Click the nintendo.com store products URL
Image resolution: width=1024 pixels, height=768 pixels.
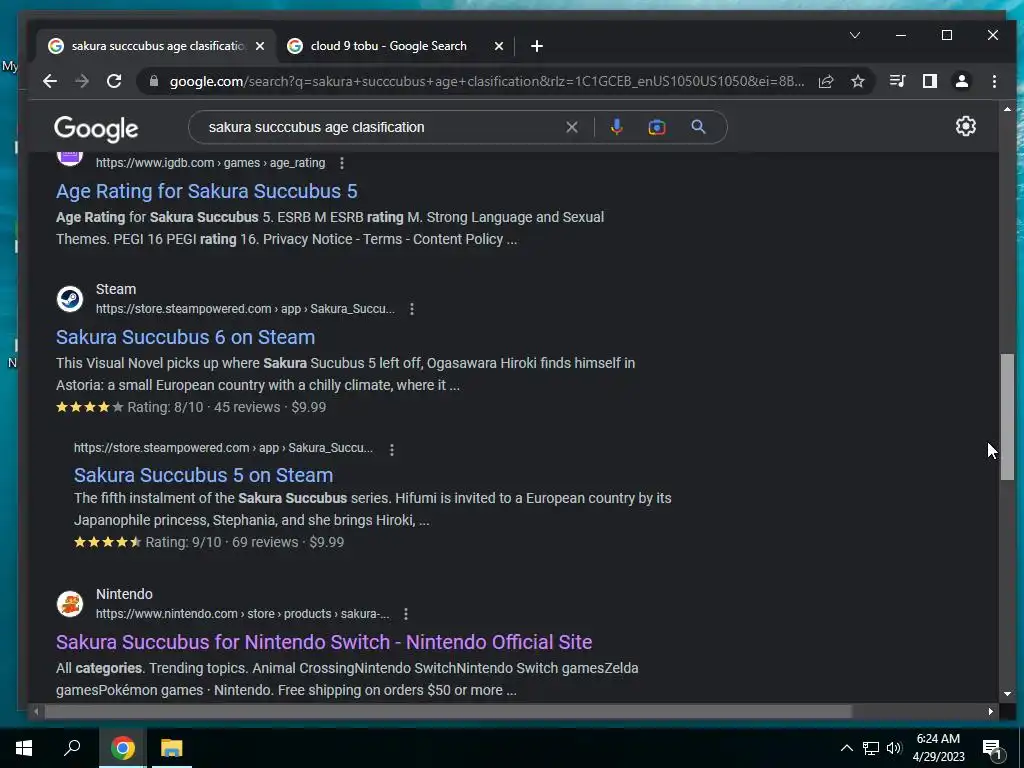coord(242,614)
